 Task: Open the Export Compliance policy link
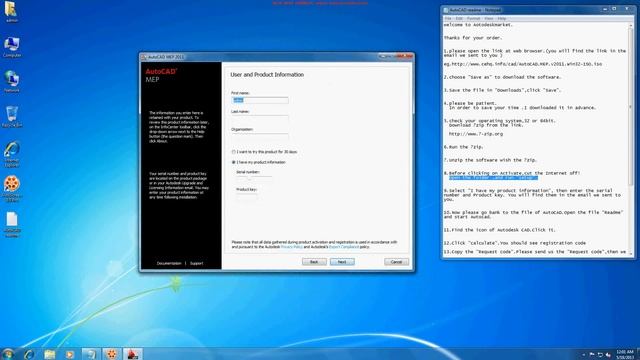pos(344,247)
